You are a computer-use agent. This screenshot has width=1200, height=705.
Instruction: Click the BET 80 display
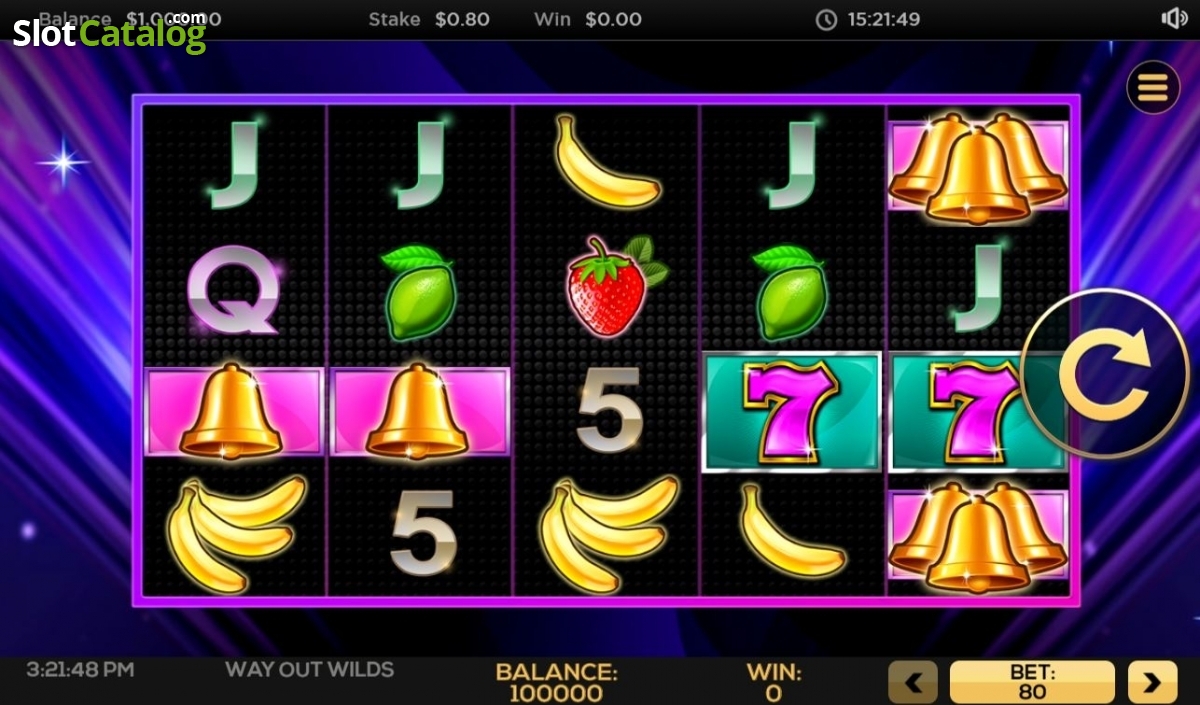(x=1032, y=682)
